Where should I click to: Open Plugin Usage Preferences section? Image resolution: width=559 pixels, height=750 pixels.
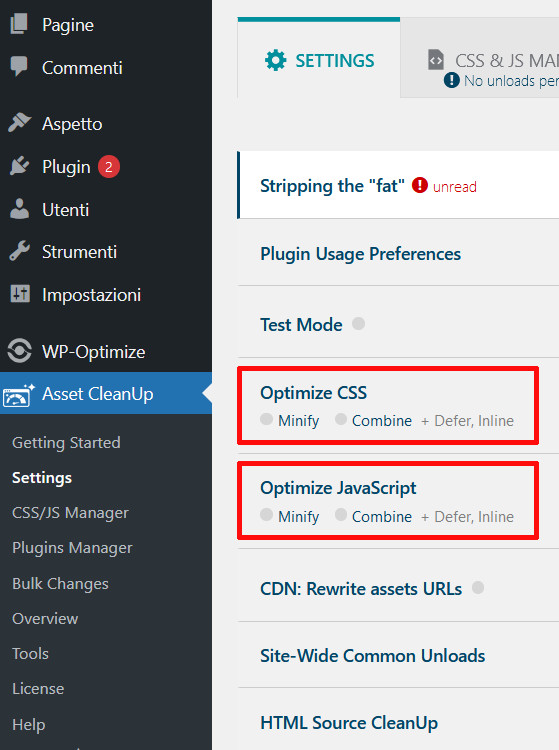(x=398, y=254)
